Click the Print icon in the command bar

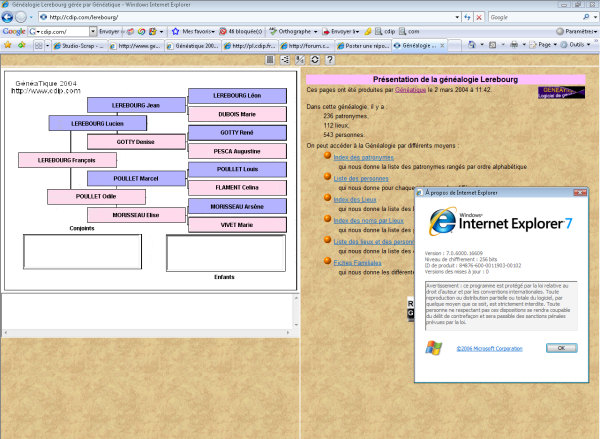[x=514, y=45]
